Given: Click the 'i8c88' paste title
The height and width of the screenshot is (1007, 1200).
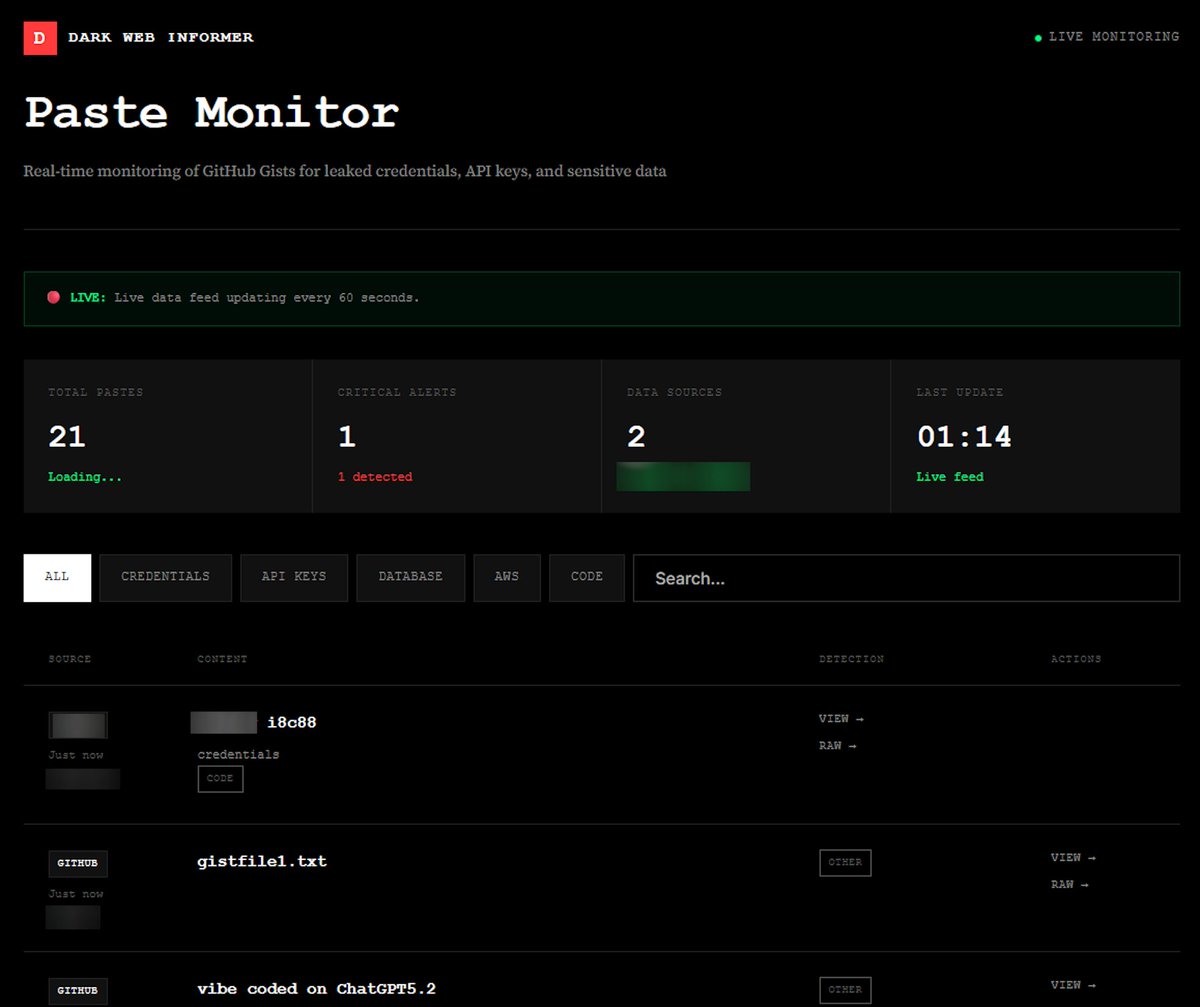Looking at the screenshot, I should (292, 722).
